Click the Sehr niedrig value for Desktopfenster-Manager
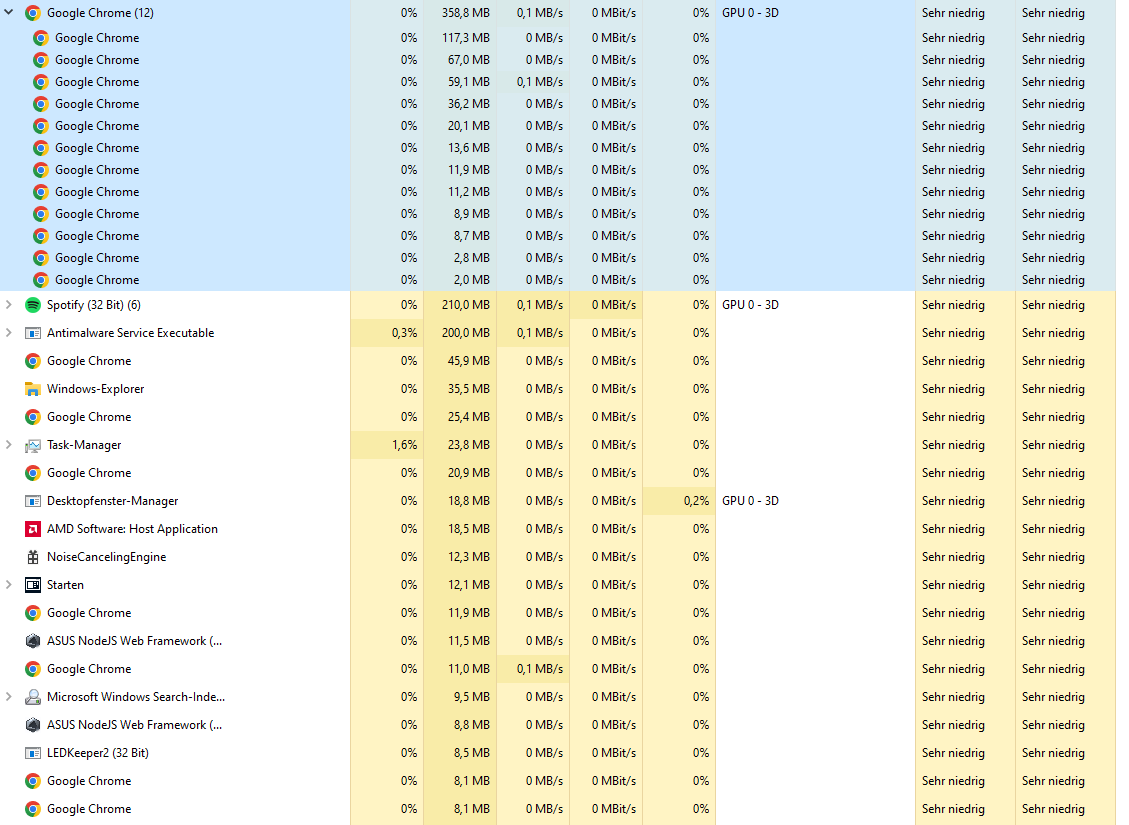Screen dimensions: 1129x825 coord(953,500)
